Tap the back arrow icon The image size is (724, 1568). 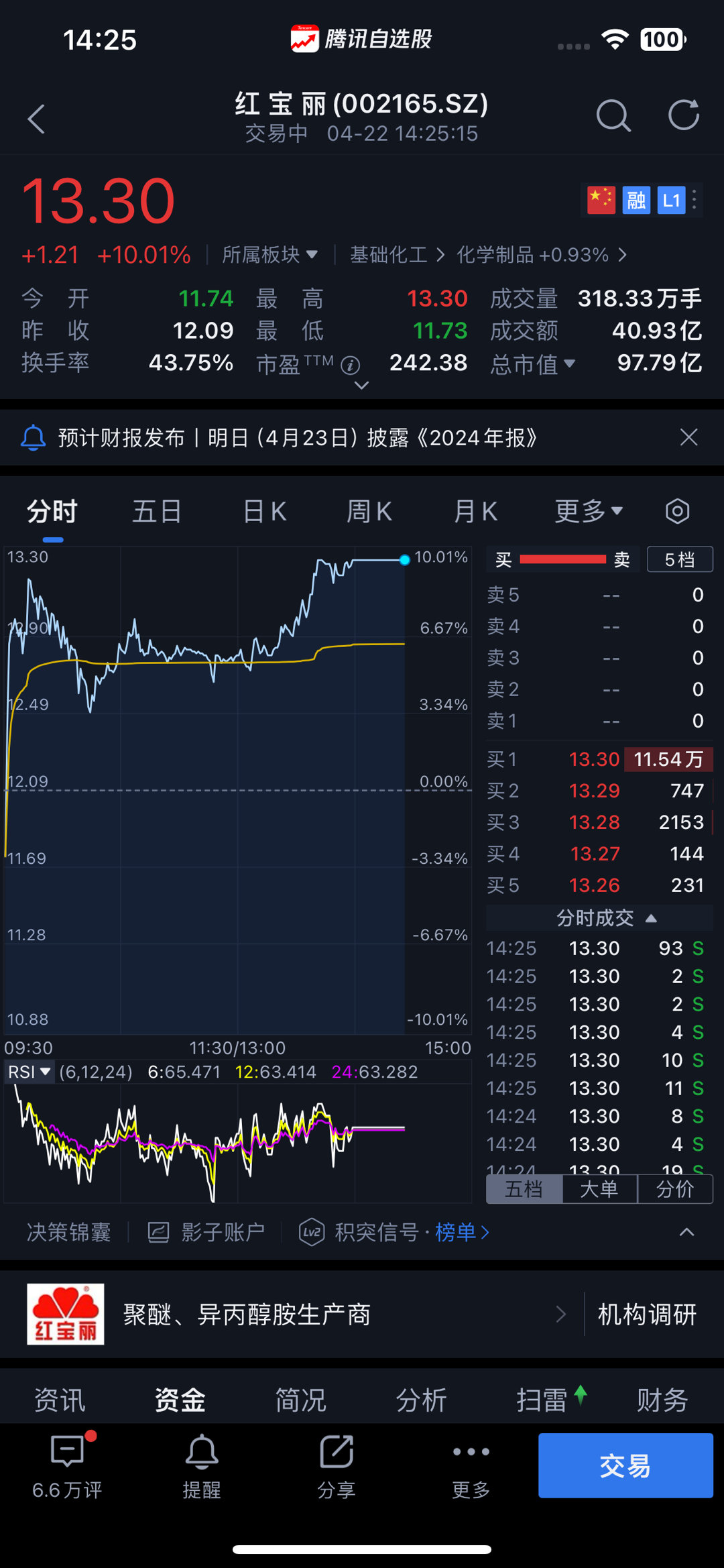point(36,119)
